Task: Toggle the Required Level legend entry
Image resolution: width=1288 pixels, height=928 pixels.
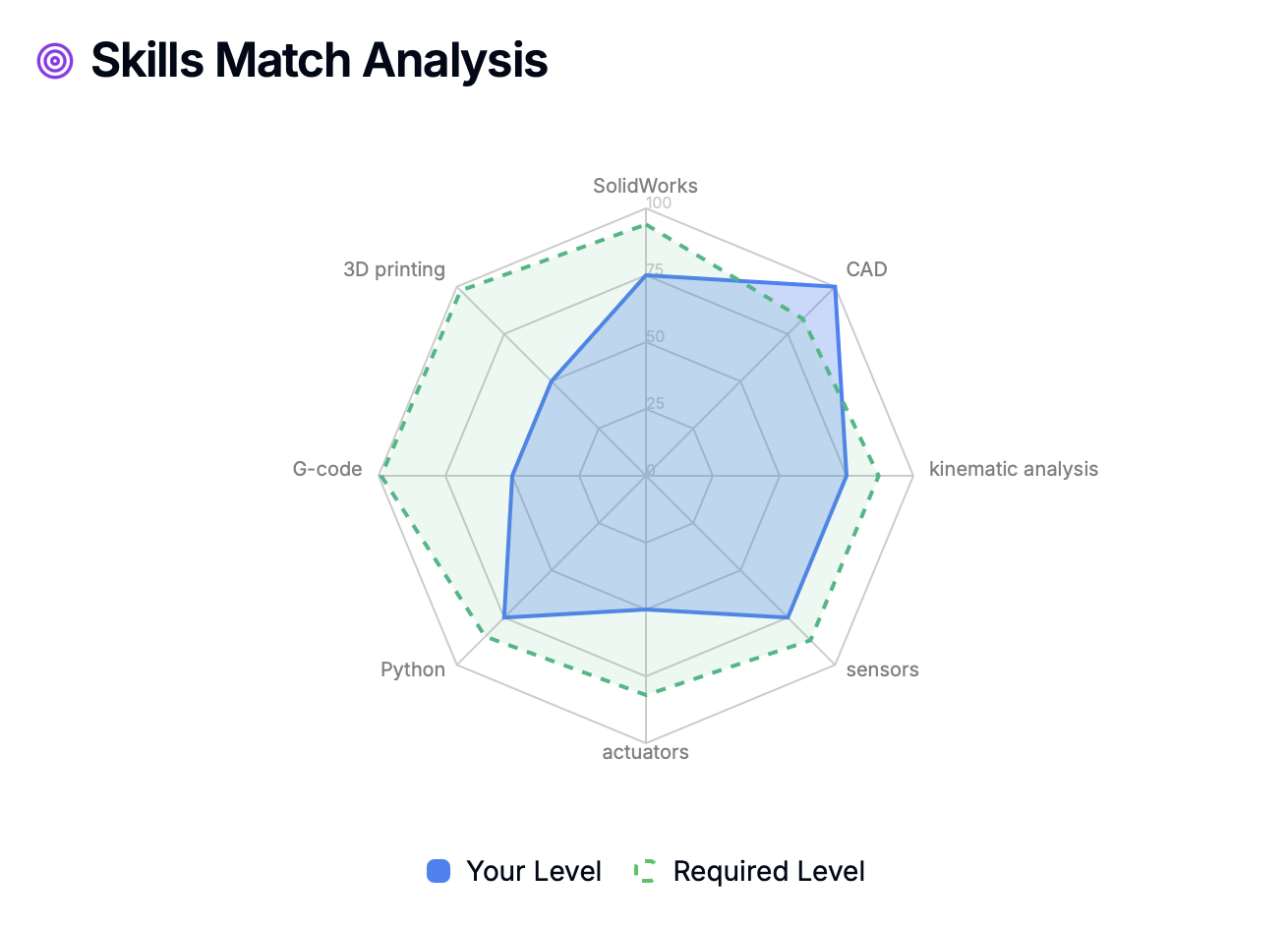Action: pos(749,871)
